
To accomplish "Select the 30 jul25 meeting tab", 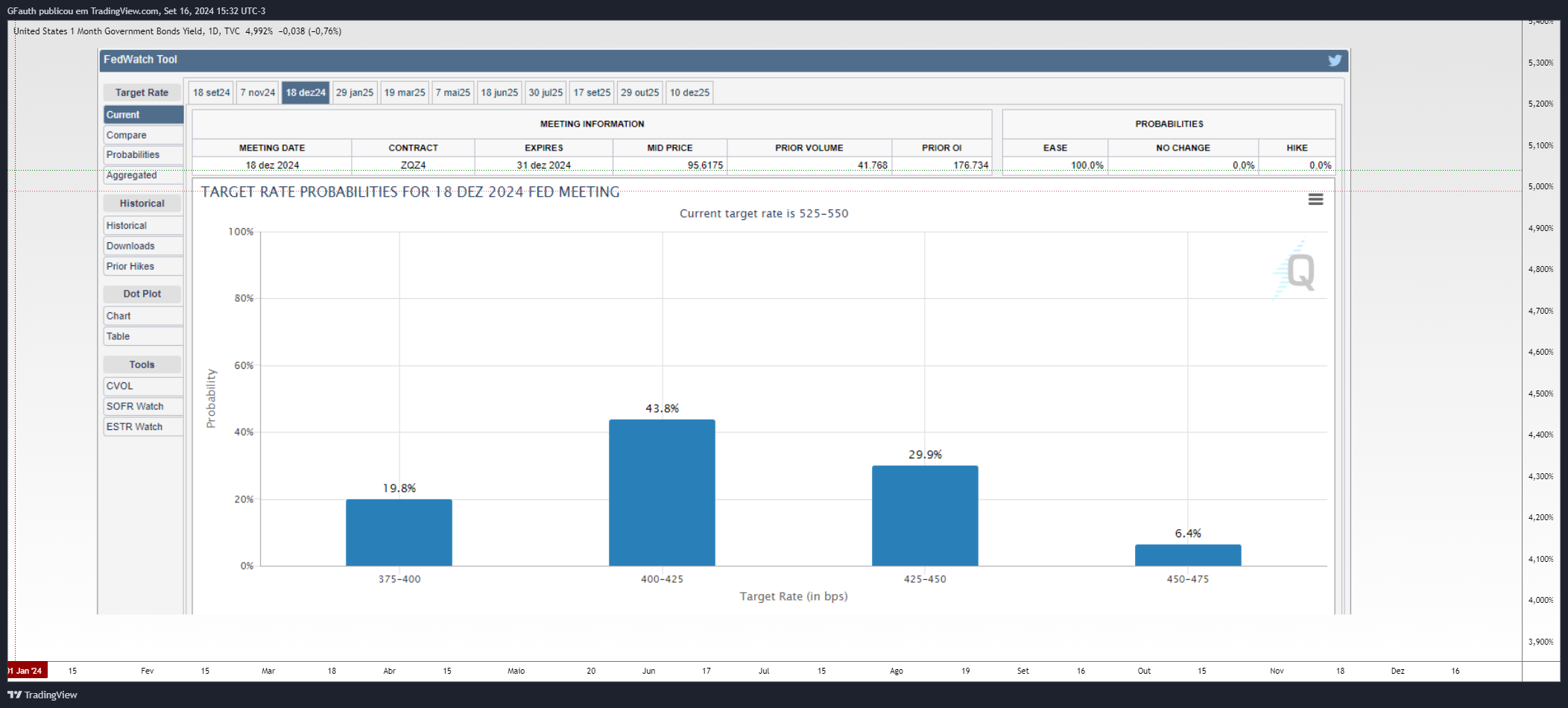I will (x=546, y=92).
